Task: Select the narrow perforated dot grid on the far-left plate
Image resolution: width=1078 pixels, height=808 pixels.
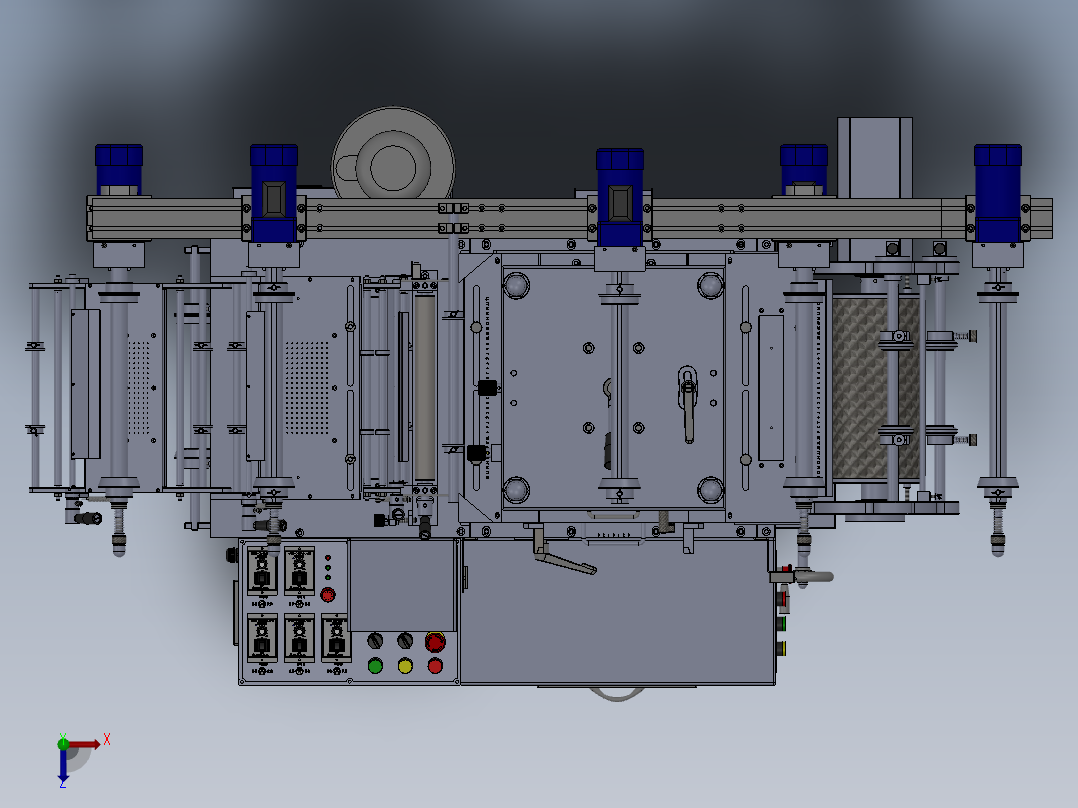Action: point(139,388)
